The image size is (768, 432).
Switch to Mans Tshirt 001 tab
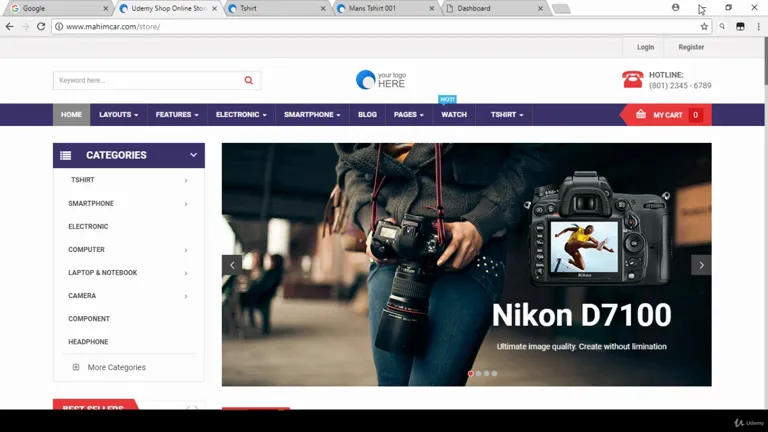(x=385, y=8)
